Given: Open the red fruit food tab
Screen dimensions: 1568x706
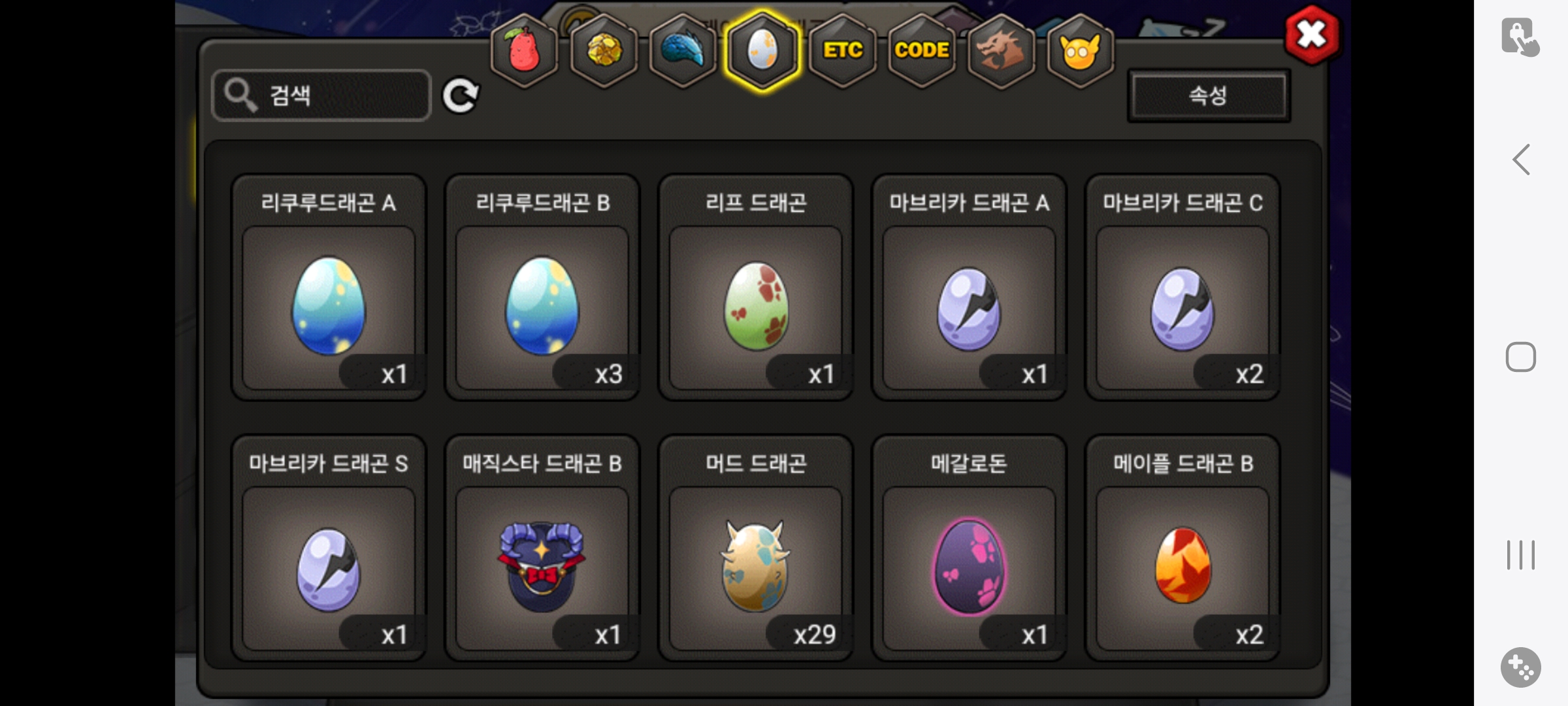Looking at the screenshot, I should [x=525, y=51].
